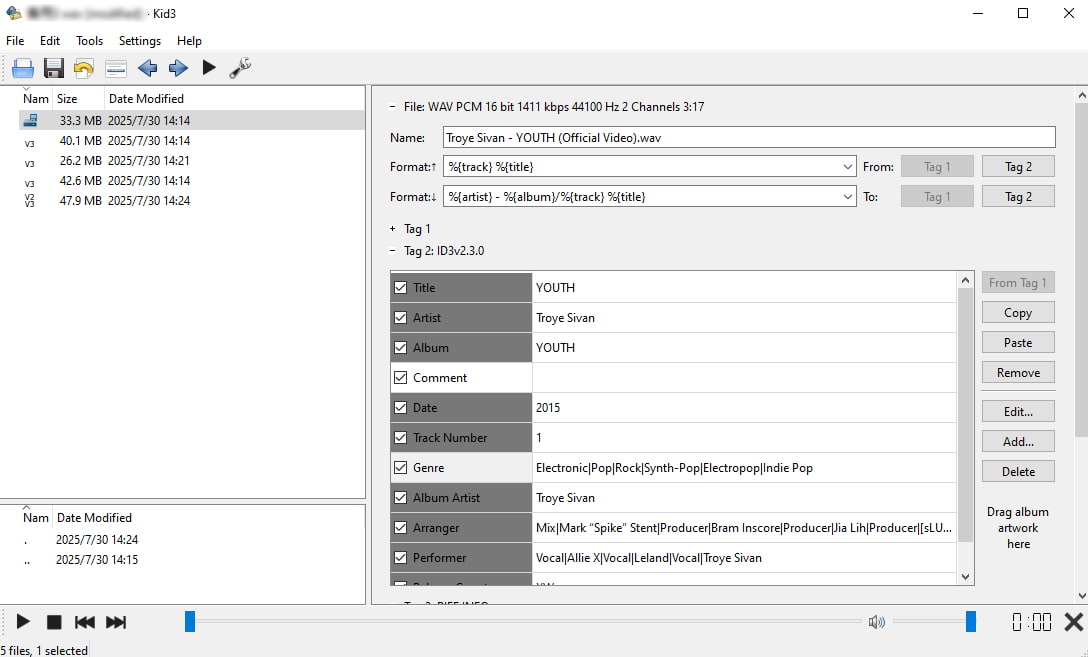Go to previous file with left arrow
Image resolution: width=1088 pixels, height=657 pixels.
pos(147,68)
